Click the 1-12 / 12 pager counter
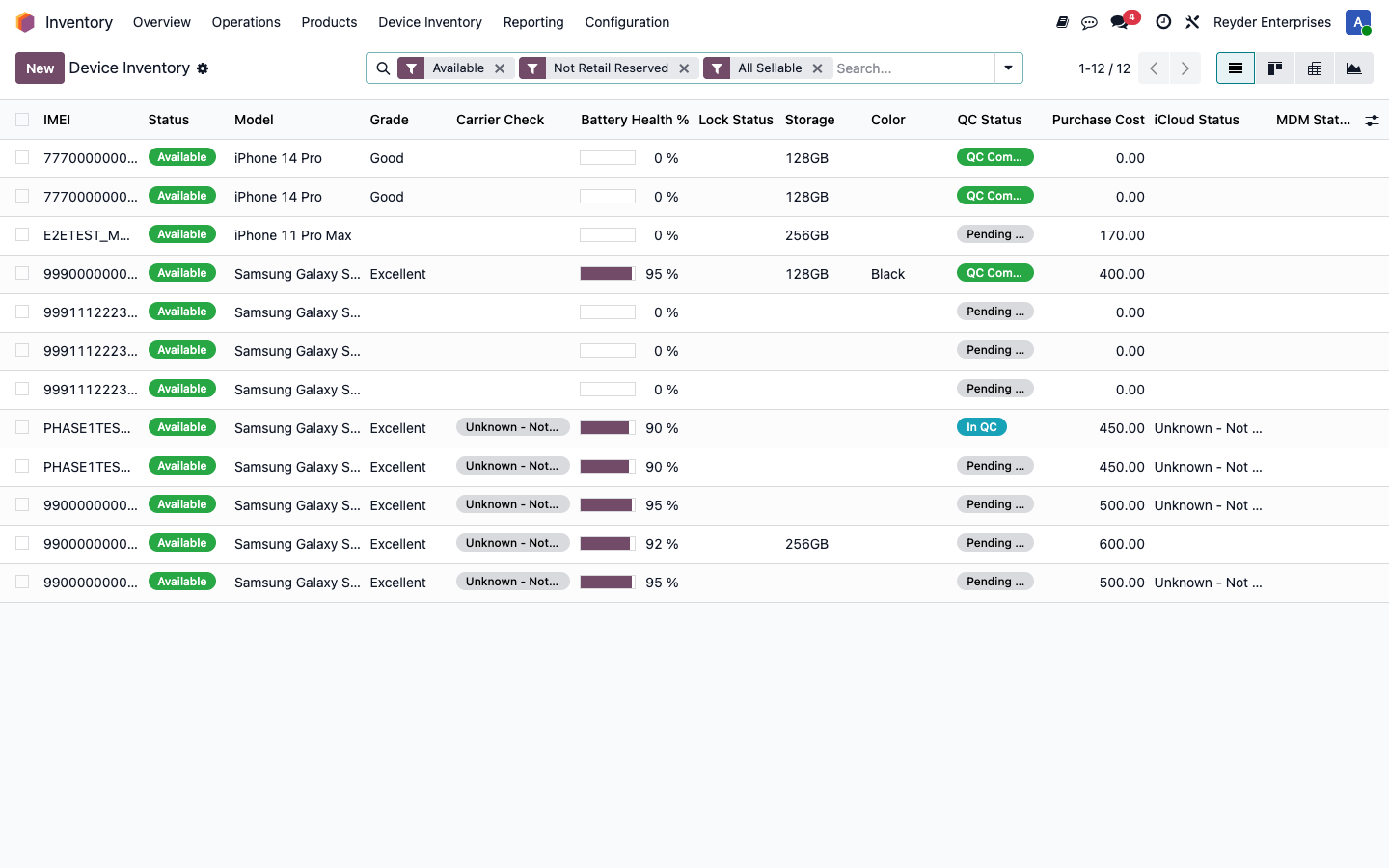The image size is (1389, 868). pyautogui.click(x=1104, y=68)
